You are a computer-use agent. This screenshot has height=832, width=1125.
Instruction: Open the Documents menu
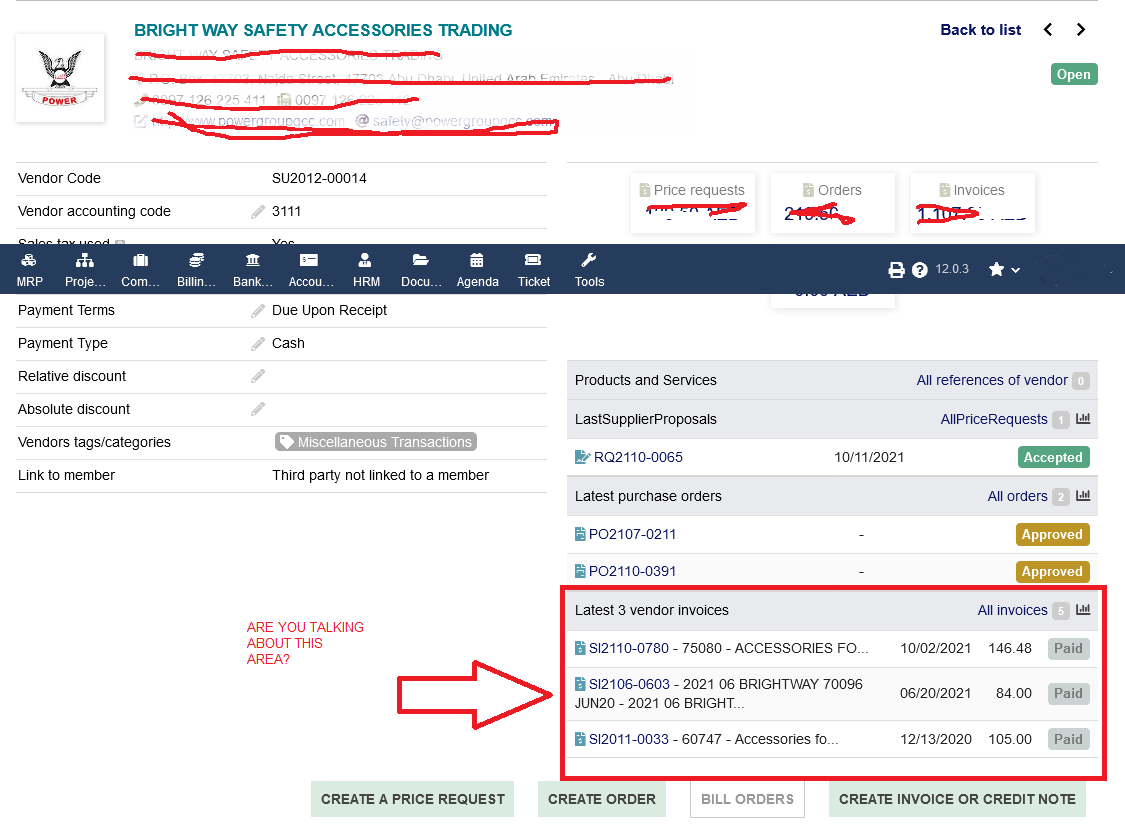421,270
